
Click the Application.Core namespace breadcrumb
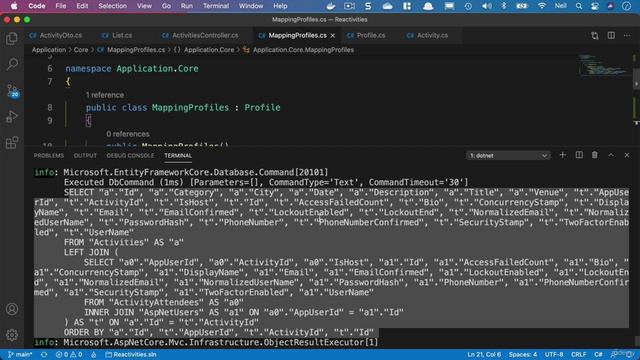coord(204,50)
